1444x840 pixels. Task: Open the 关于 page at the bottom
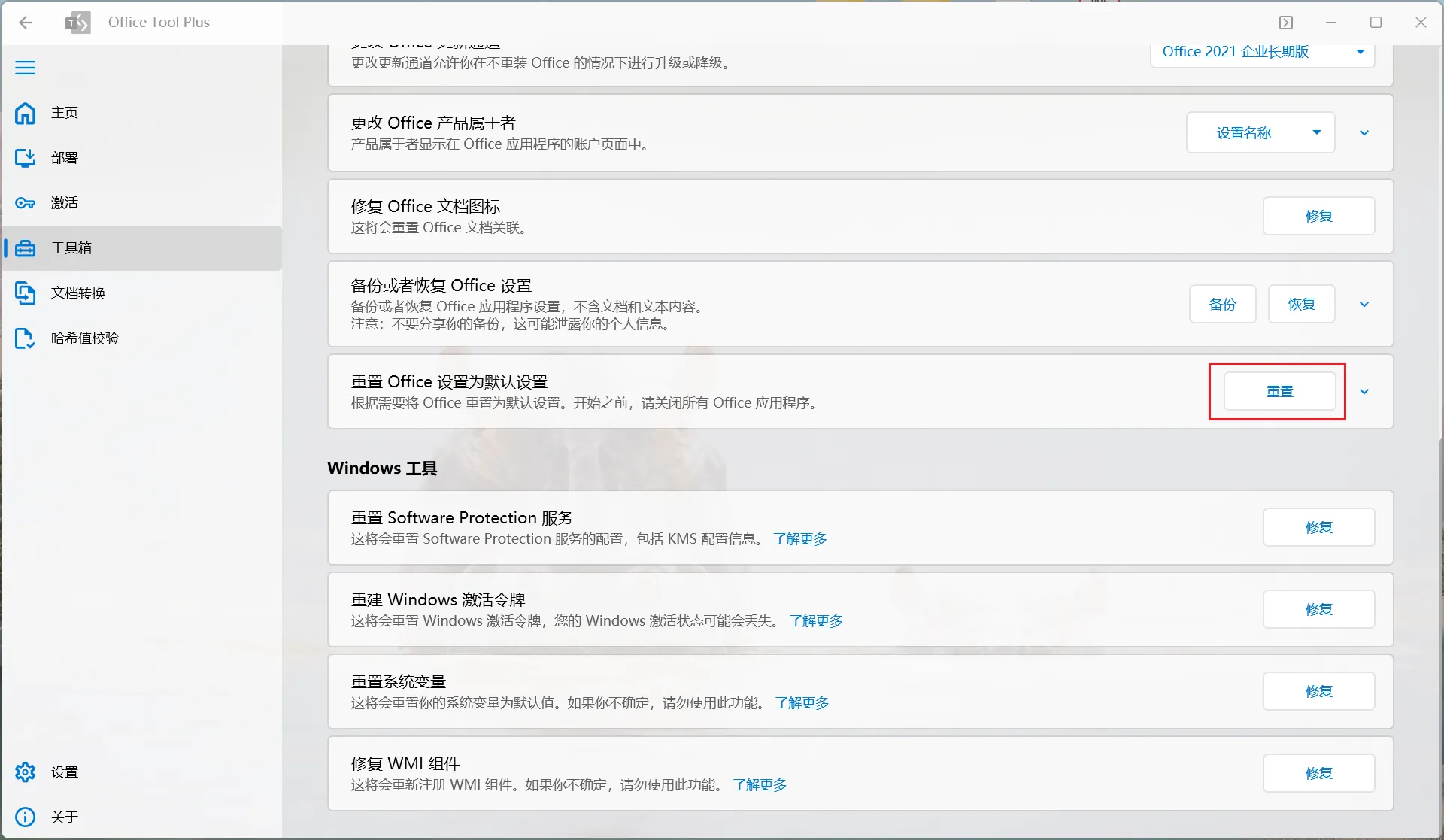pos(26,817)
